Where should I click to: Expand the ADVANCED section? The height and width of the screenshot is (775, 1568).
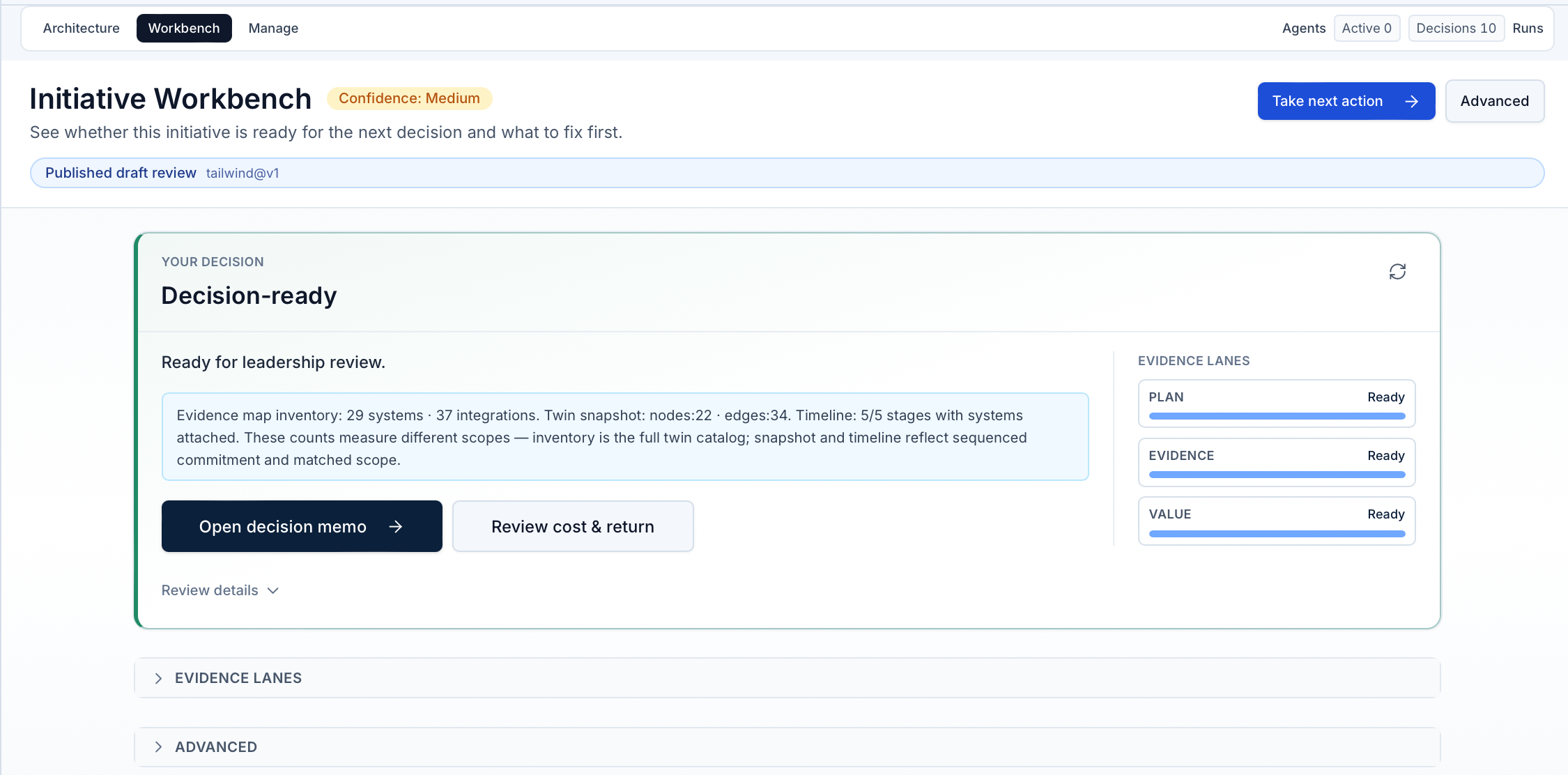(787, 747)
